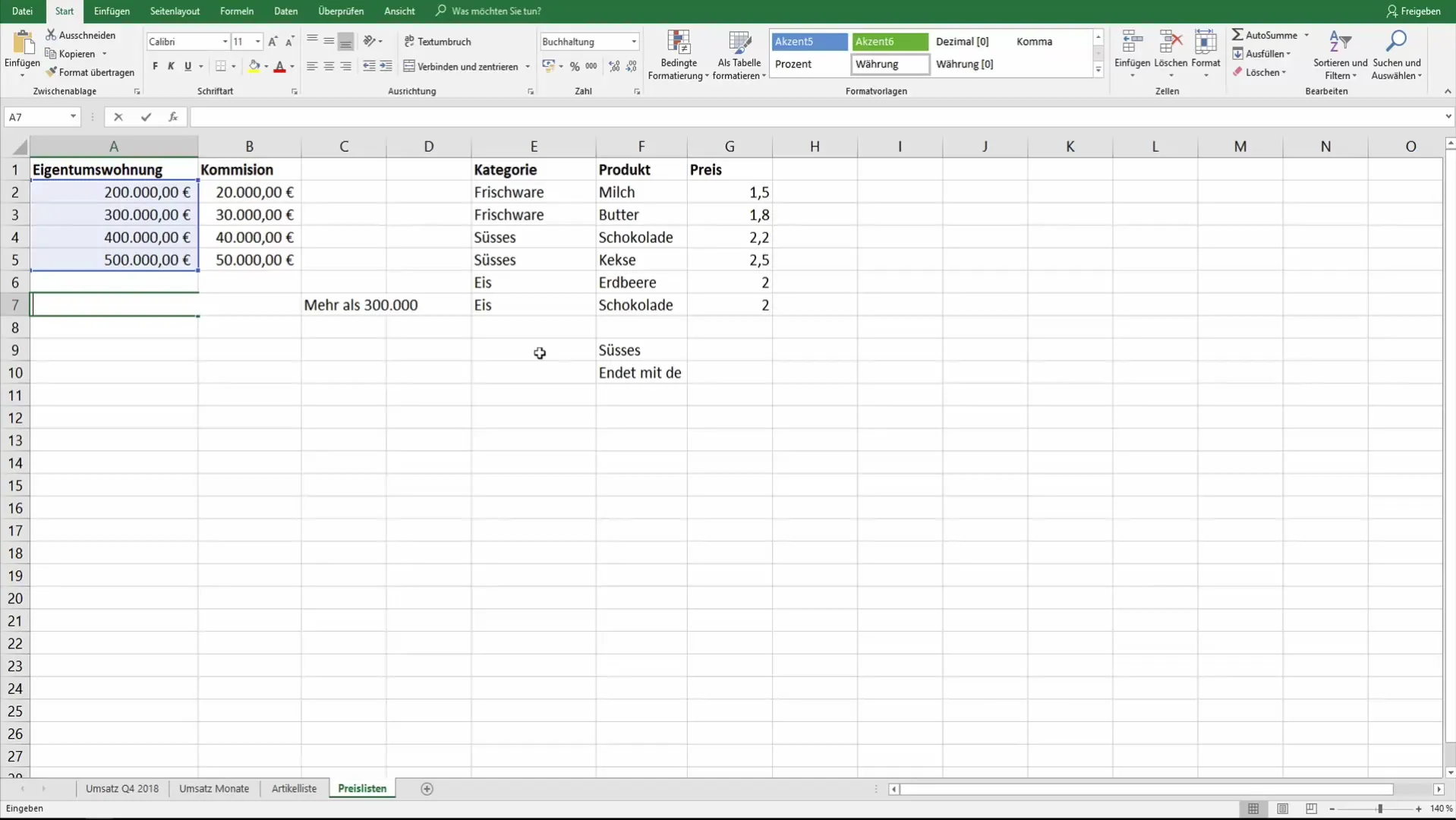
Task: Open the font size dropdown
Action: click(x=258, y=42)
